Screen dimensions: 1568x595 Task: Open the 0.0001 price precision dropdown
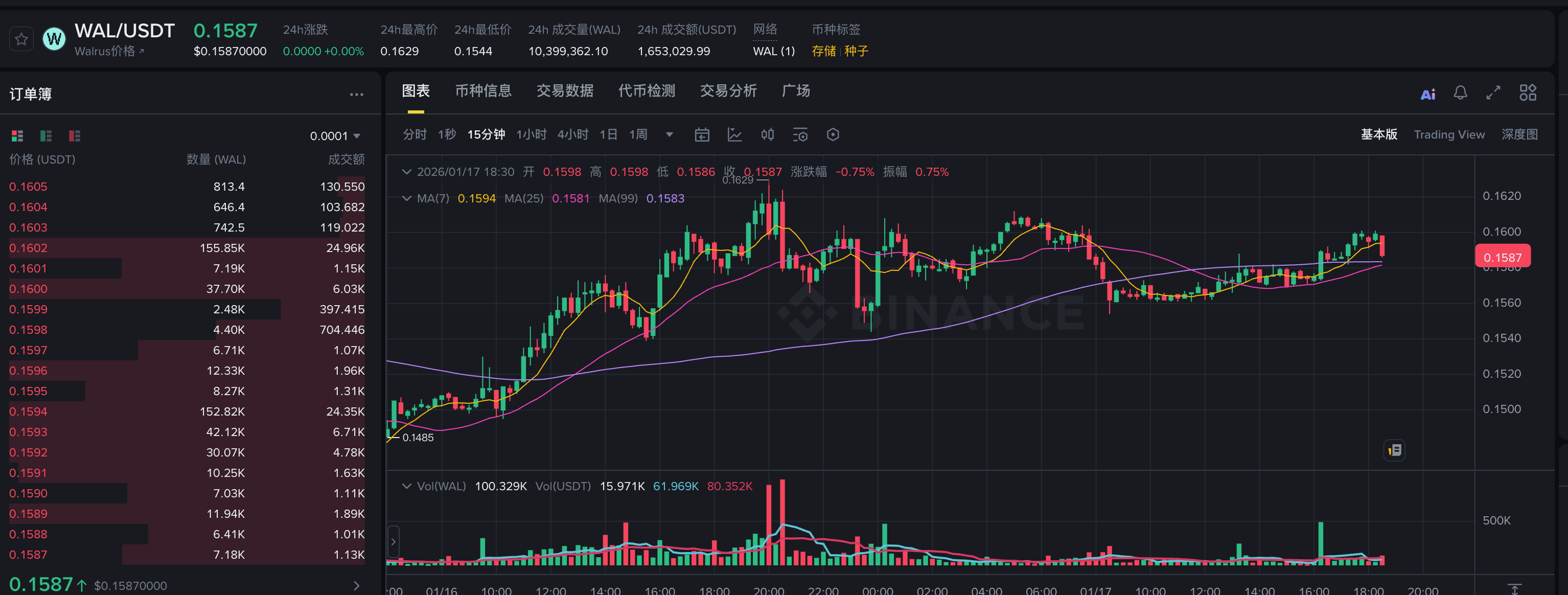335,136
